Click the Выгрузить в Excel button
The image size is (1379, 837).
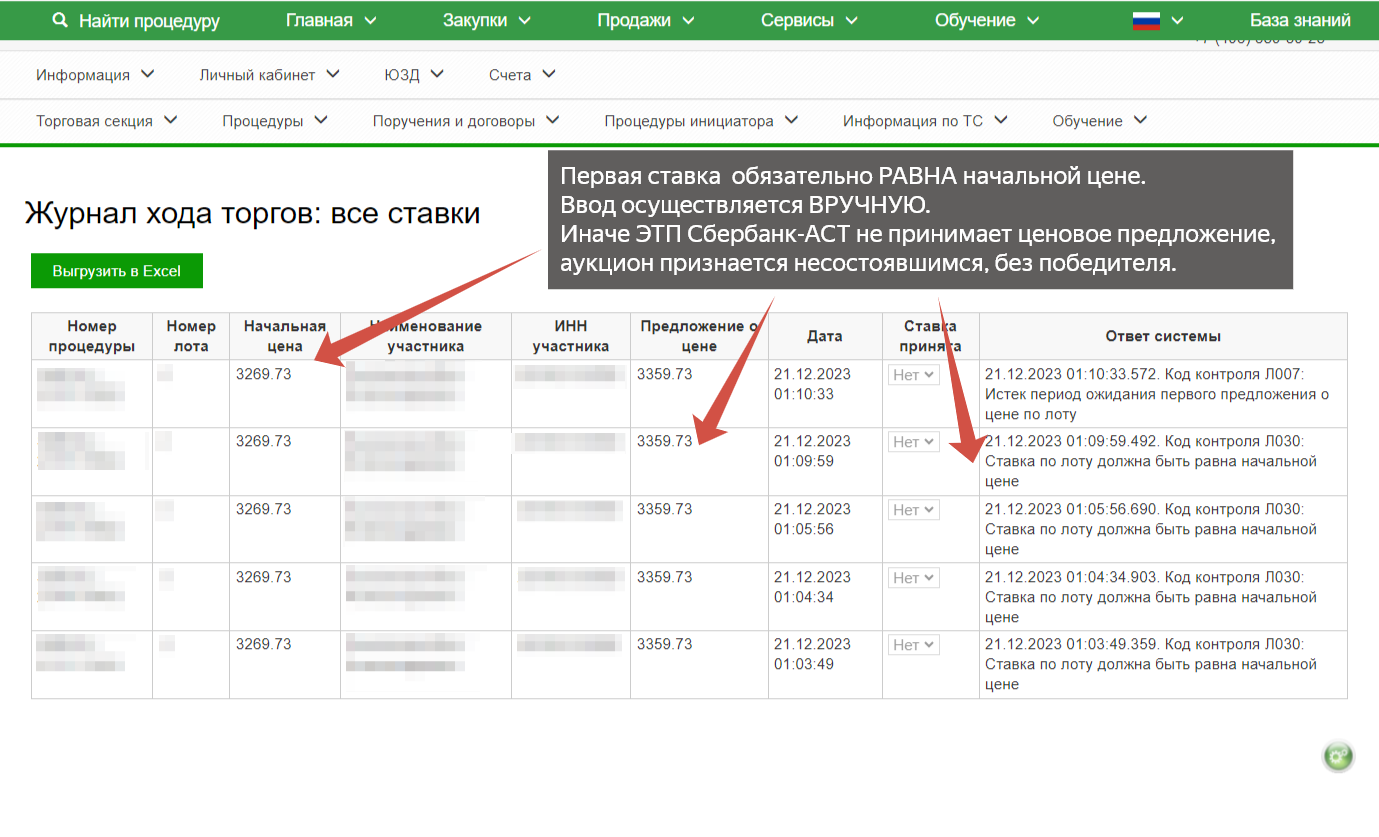(117, 271)
